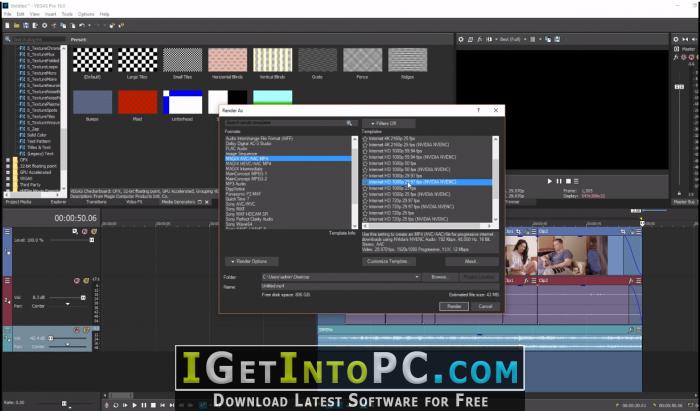
Task: Switch to the Transitions tab
Action: click(x=96, y=202)
